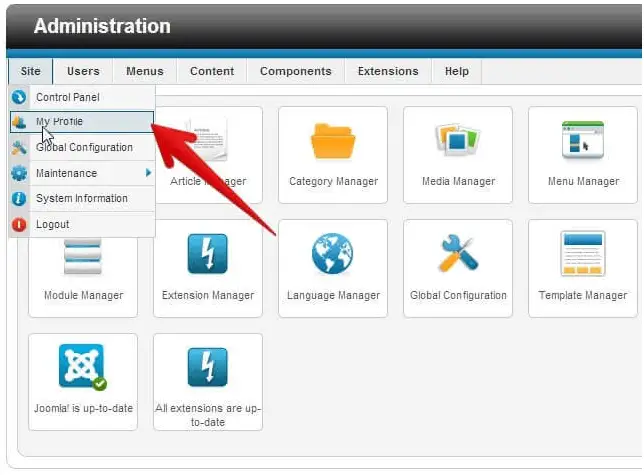Click the info icon beside System Information

[x=19, y=199]
